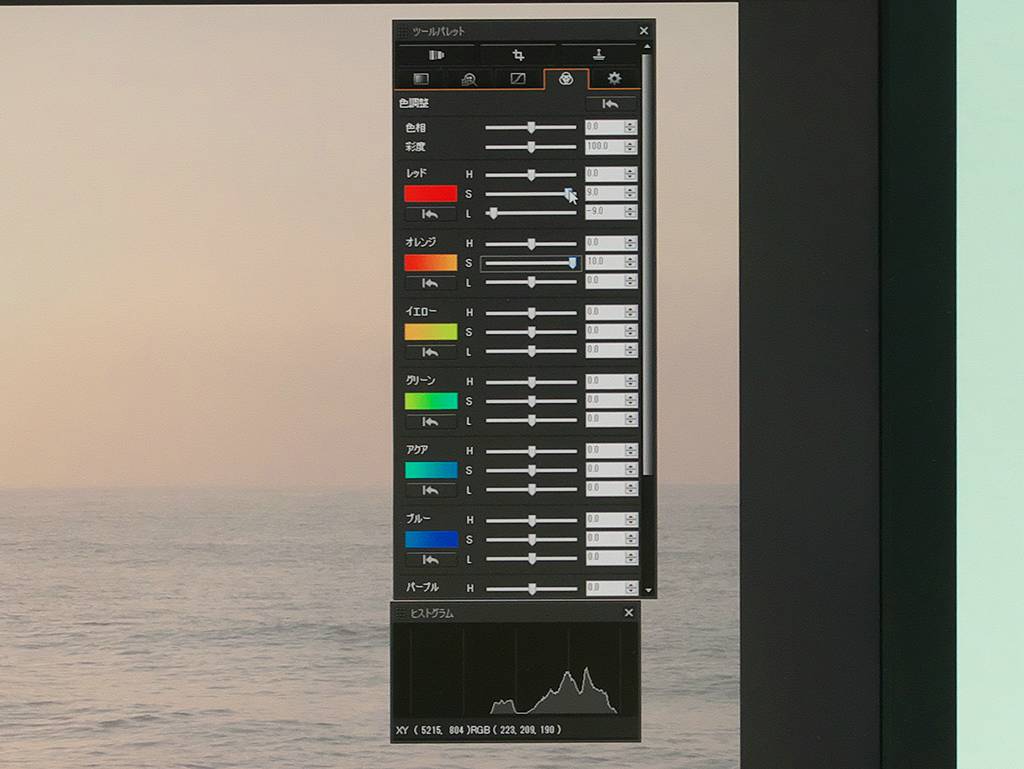Click the 色相 value stepper arrows
Screen dimensions: 1024x769
630,127
